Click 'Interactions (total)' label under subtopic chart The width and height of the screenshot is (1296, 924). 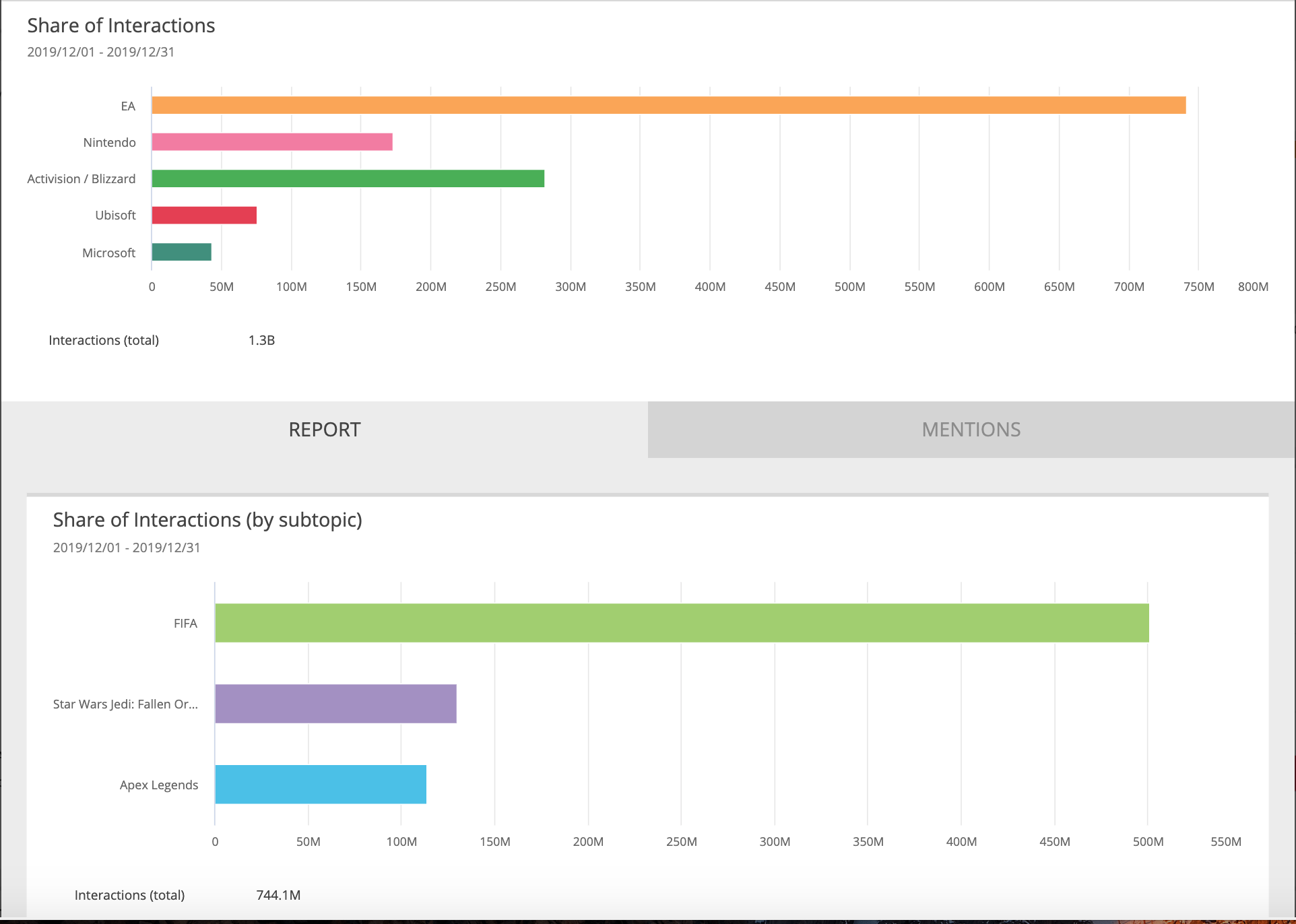tap(129, 896)
